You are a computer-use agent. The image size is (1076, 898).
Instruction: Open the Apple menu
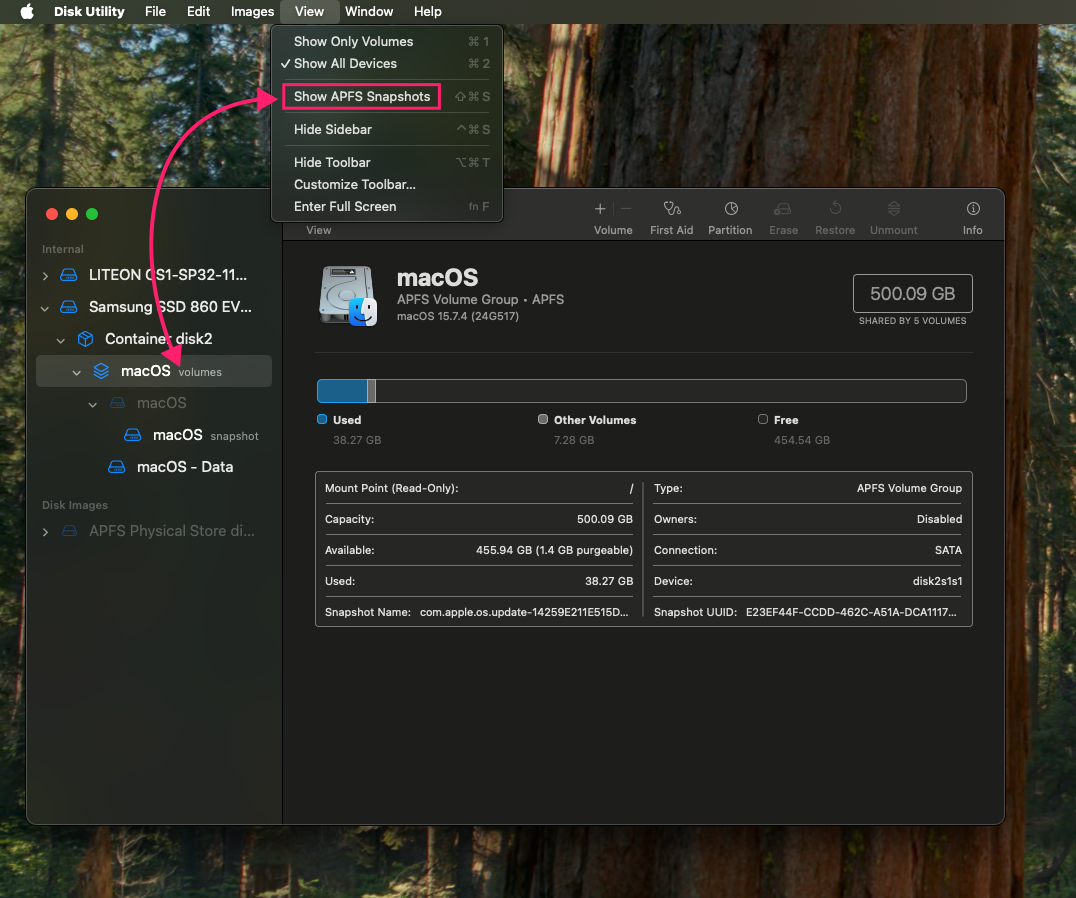(x=27, y=12)
